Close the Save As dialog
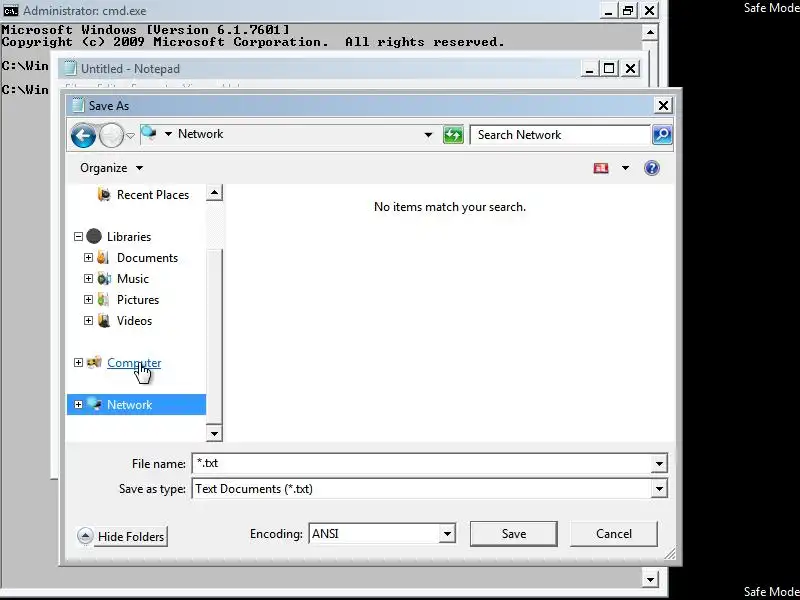The image size is (800, 600). 663,106
